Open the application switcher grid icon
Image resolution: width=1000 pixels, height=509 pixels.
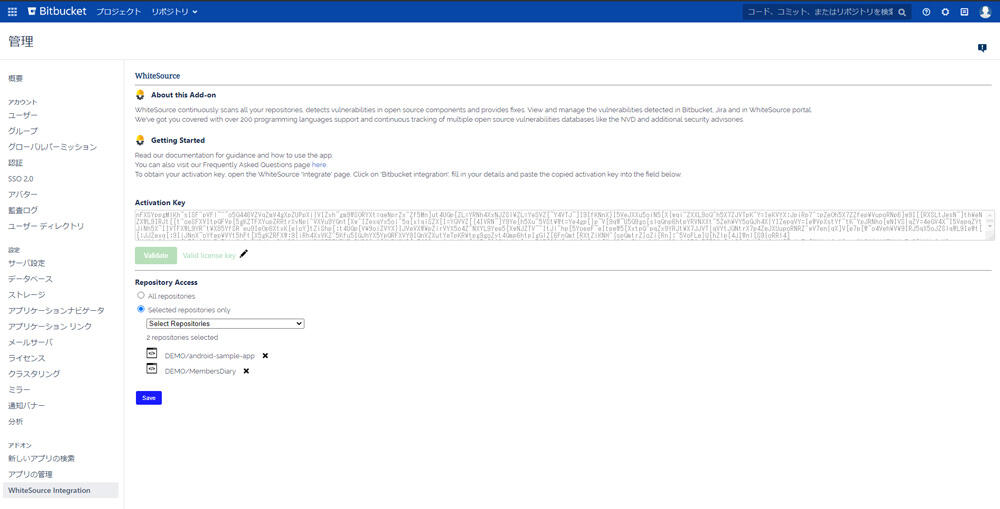point(12,11)
